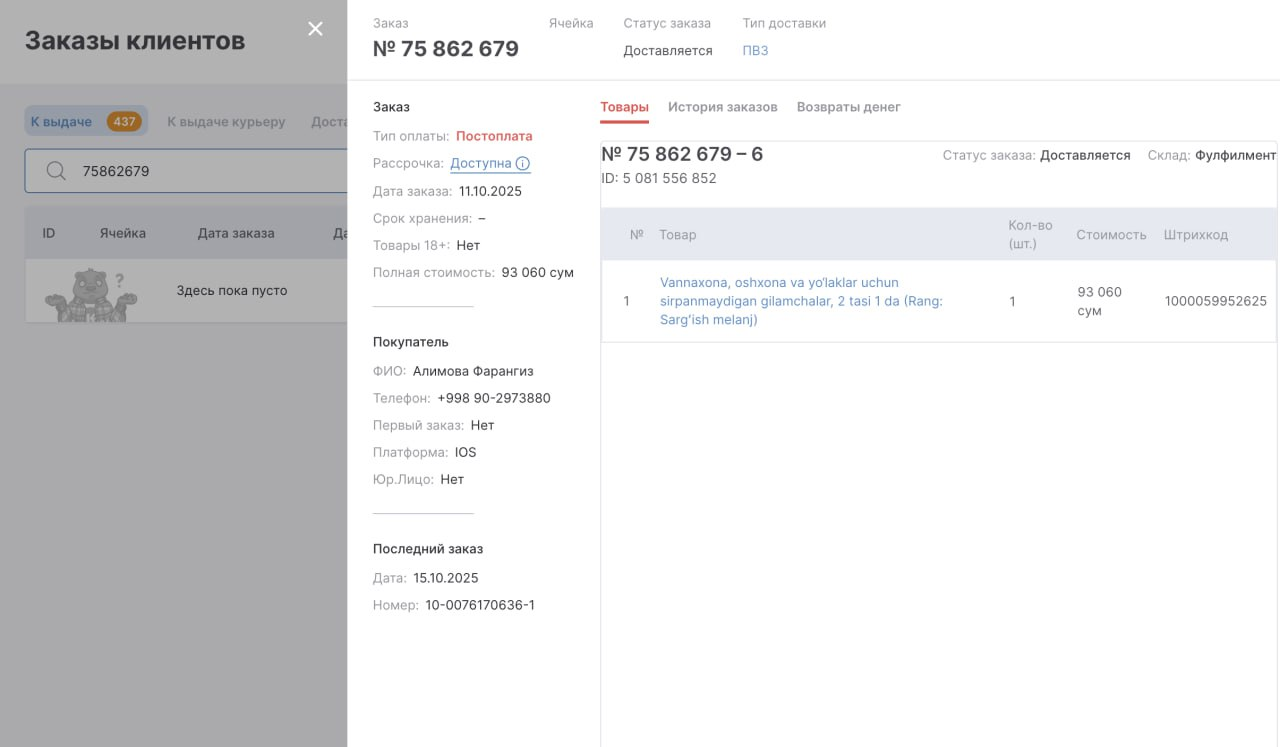Click the phone number +998 90-2973880

pyautogui.click(x=494, y=398)
